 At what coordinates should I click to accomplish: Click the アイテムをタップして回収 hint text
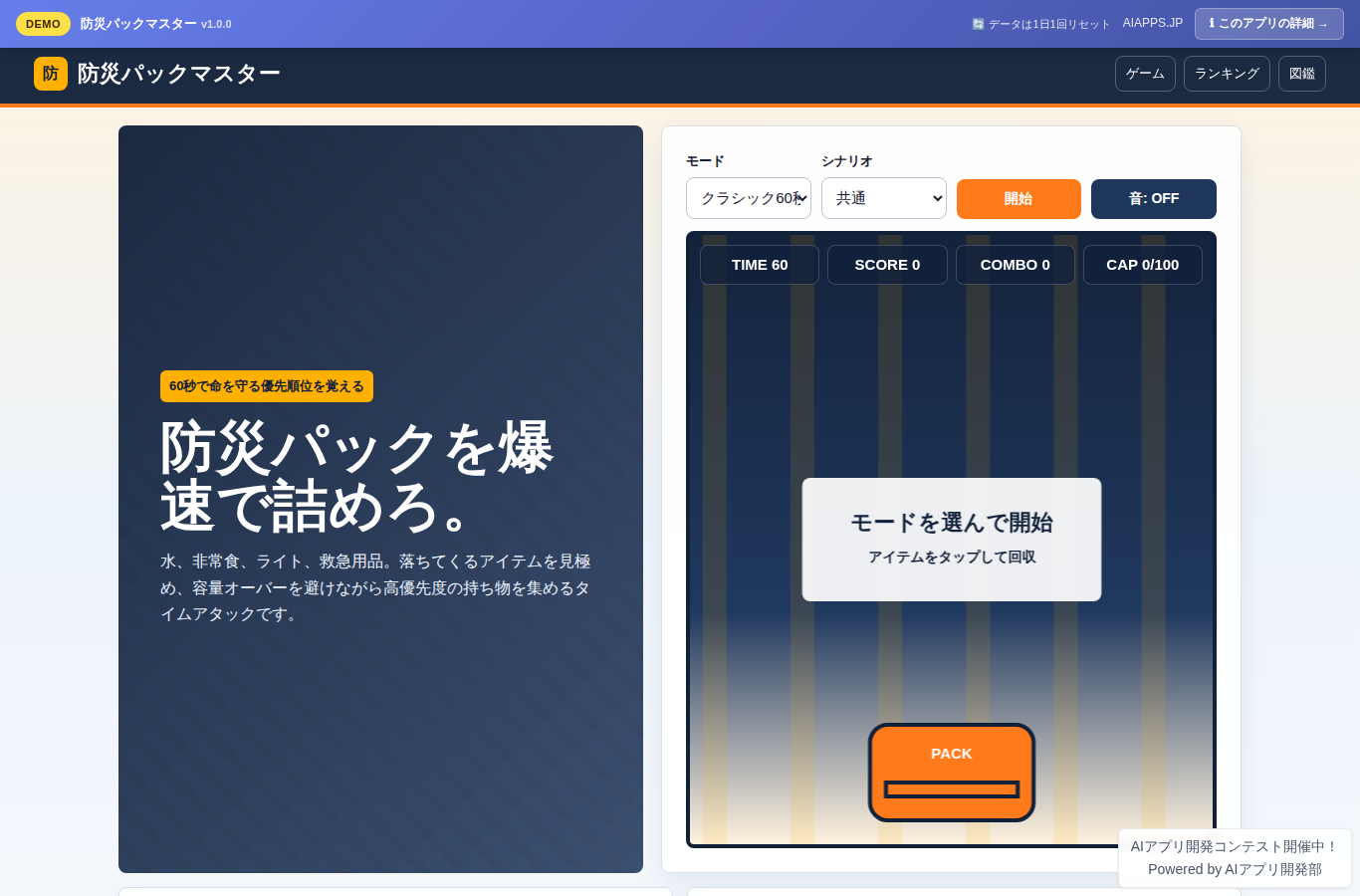(952, 558)
